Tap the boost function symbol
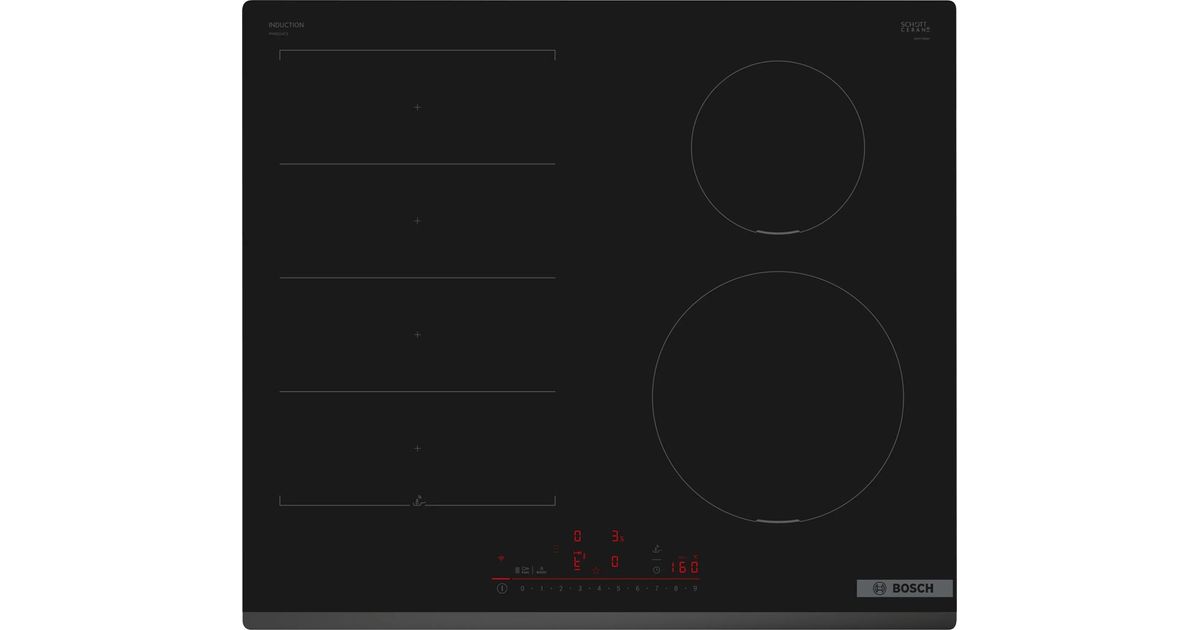Viewport: 1200px width, 630px height. pos(541,570)
